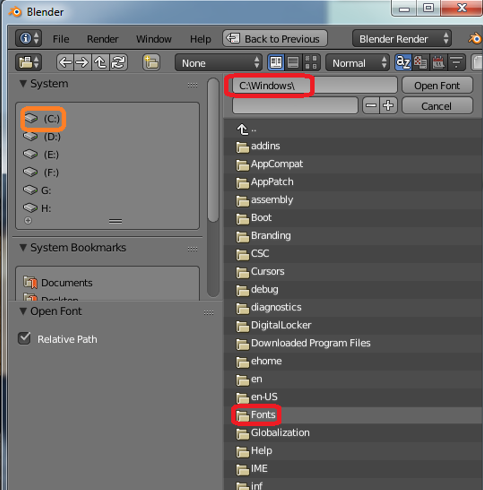The image size is (483, 490).
Task: Open the File menu
Action: pyautogui.click(x=61, y=39)
